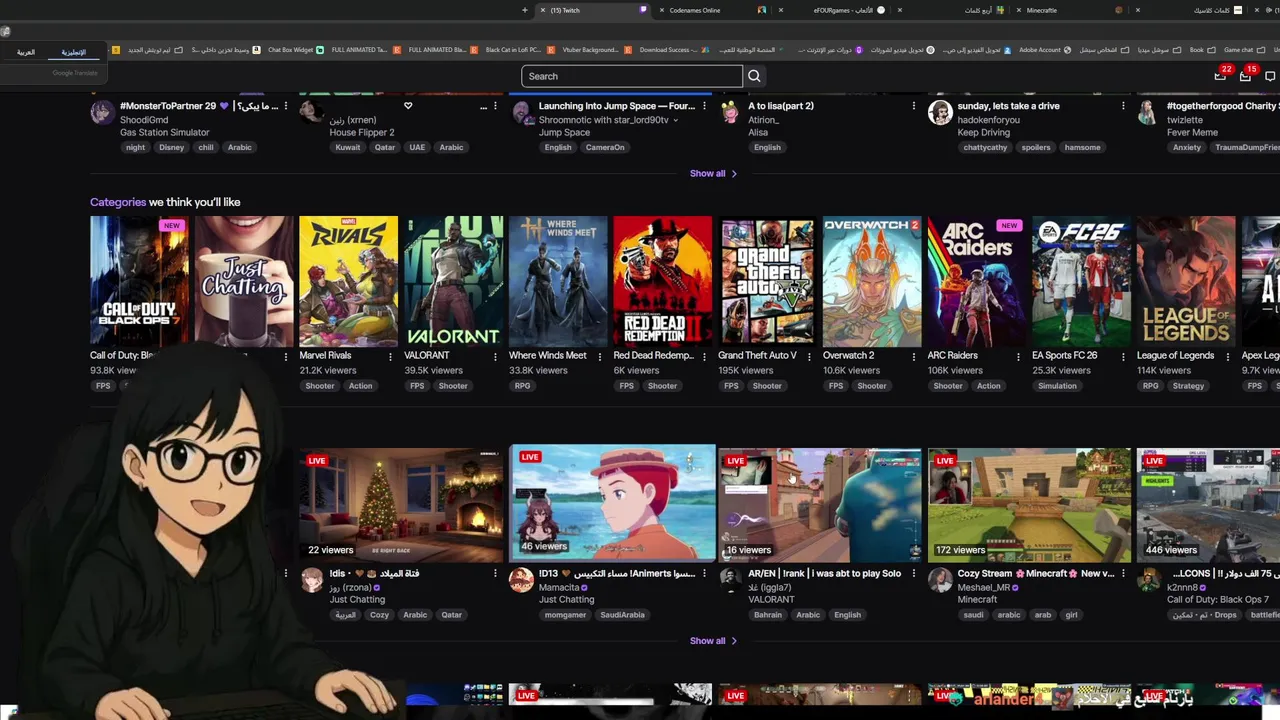Click the search magnifier button

tap(754, 76)
